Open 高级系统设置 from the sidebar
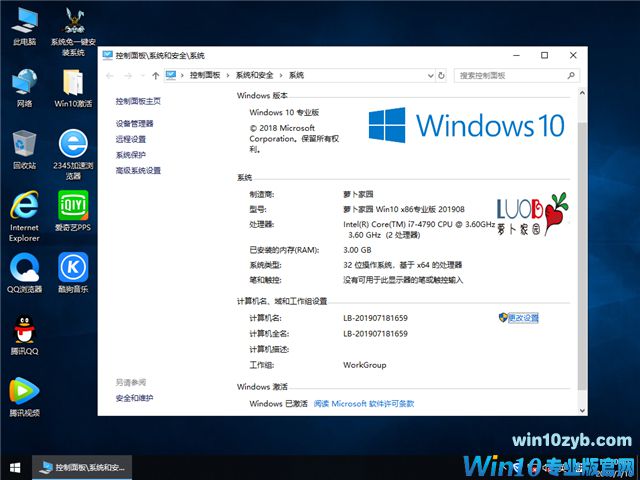 [138, 170]
